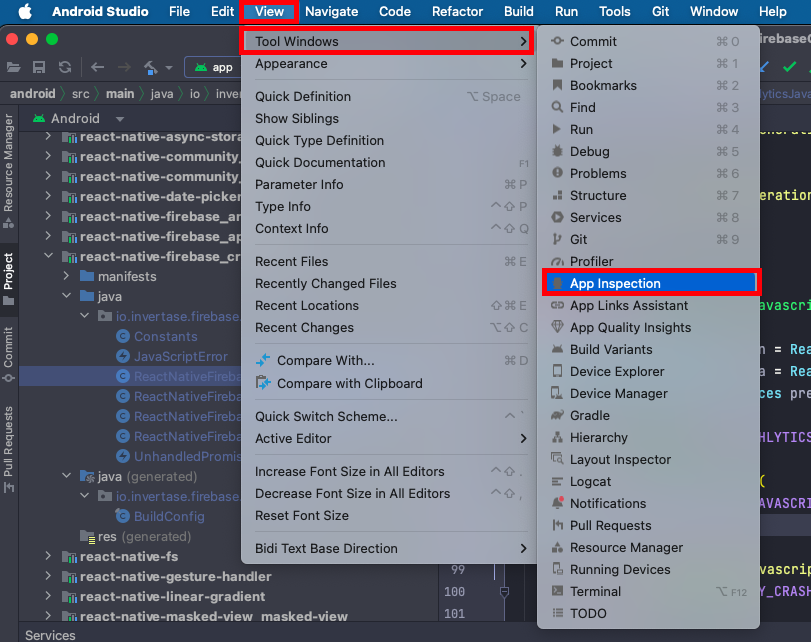
Task: Click the Profiler gauge icon in submenu
Action: click(557, 261)
